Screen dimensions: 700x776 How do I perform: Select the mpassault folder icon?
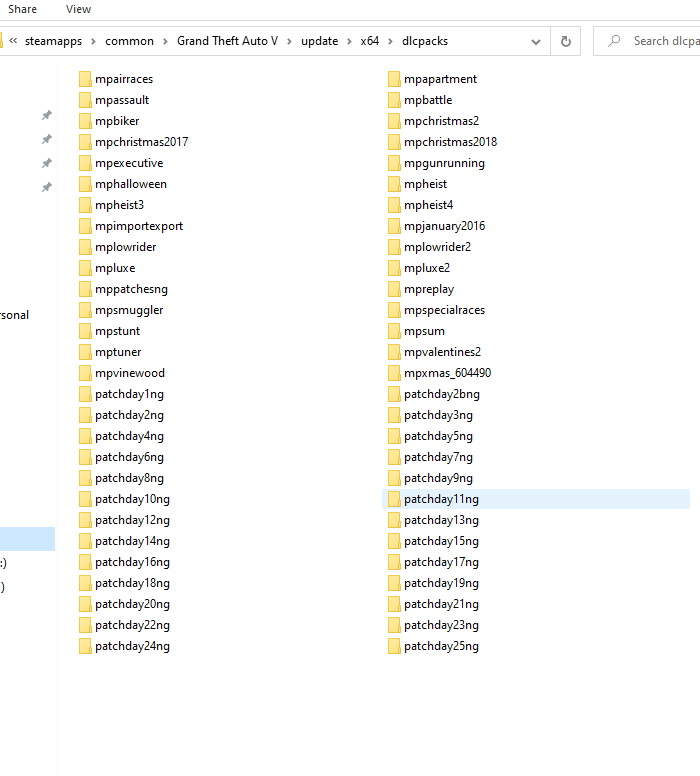pyautogui.click(x=85, y=100)
